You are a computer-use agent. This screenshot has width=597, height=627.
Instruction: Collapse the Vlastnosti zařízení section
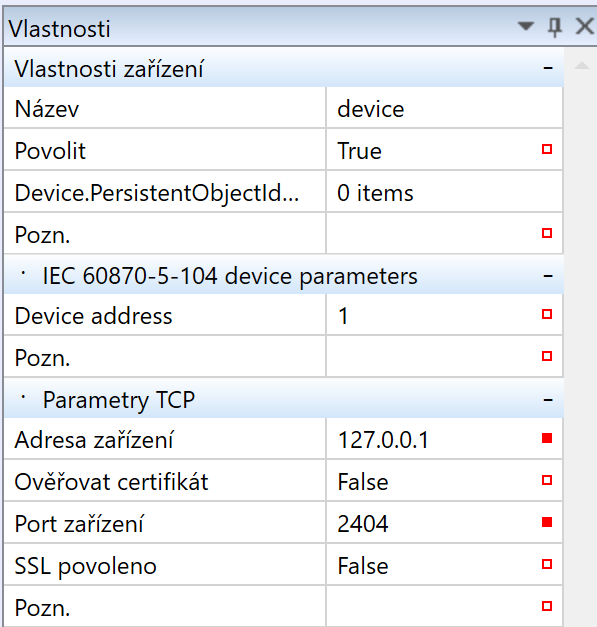548,68
